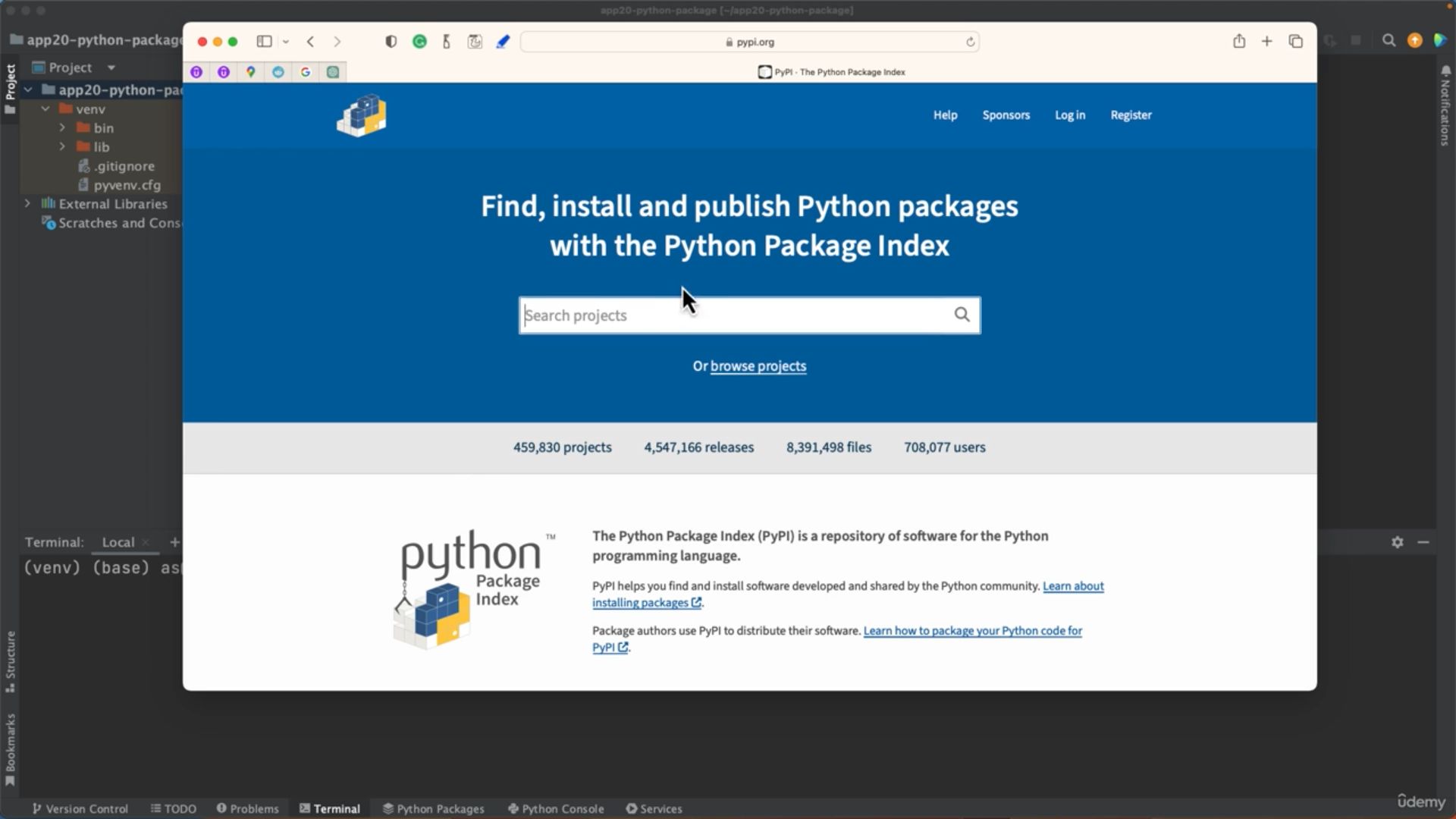This screenshot has width=1456, height=819.
Task: Click the privacy shield icon in Safari toolbar
Action: [391, 42]
